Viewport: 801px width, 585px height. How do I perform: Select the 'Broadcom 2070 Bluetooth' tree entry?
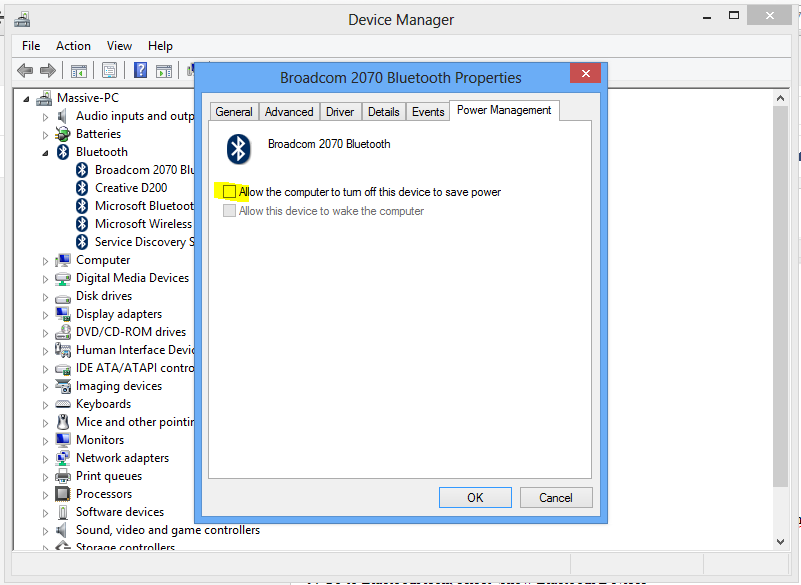[x=144, y=170]
